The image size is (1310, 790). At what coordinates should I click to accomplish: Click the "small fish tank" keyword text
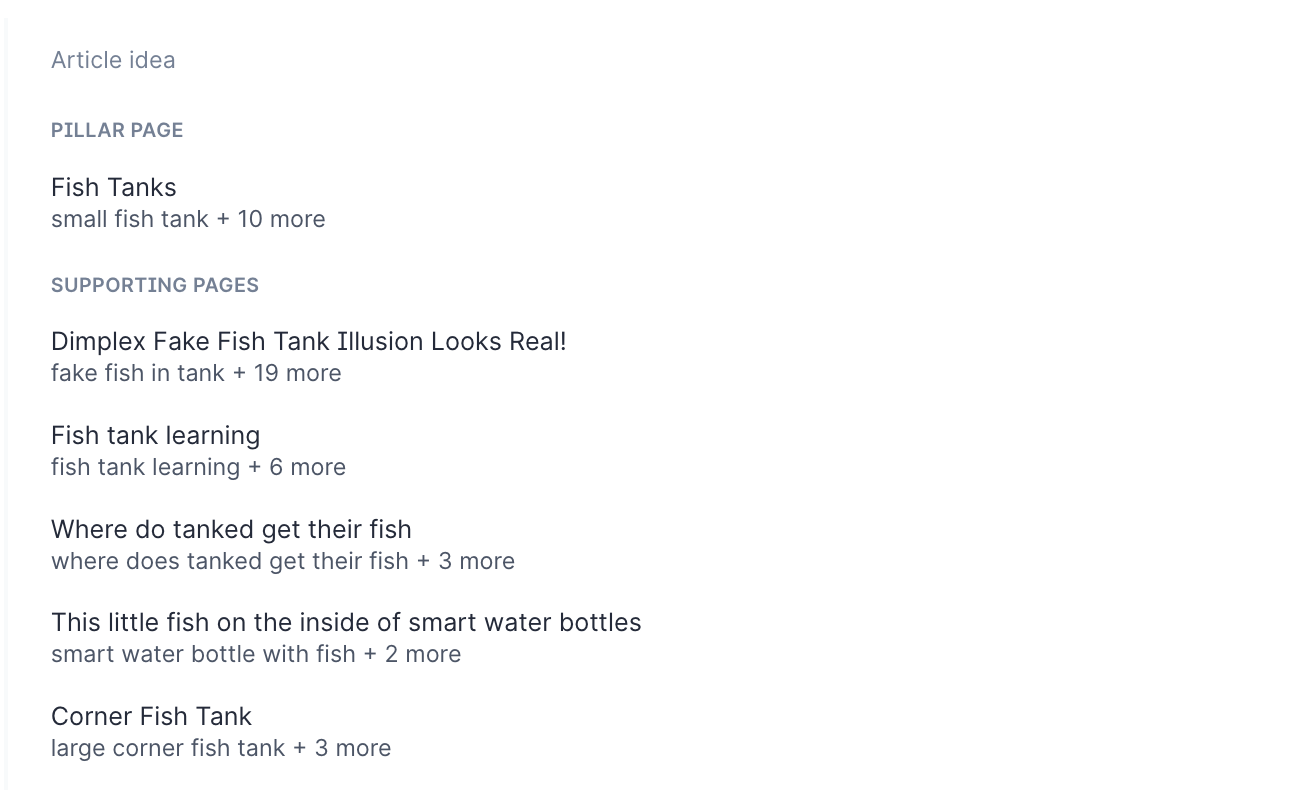click(130, 219)
